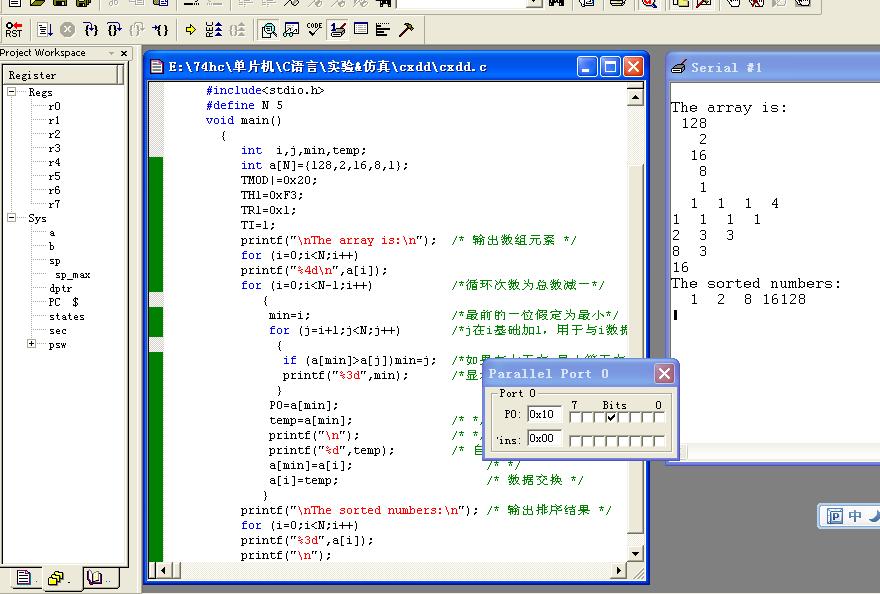Toggle P0 bit 3 checkbox

point(623,417)
